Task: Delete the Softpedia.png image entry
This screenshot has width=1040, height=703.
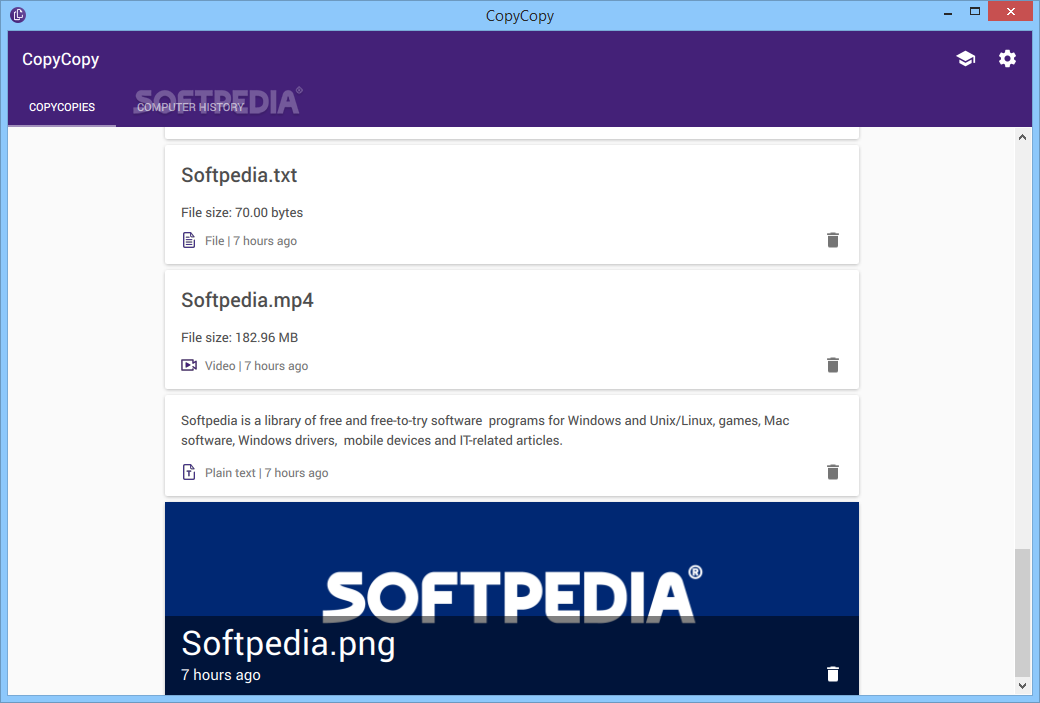Action: [832, 674]
